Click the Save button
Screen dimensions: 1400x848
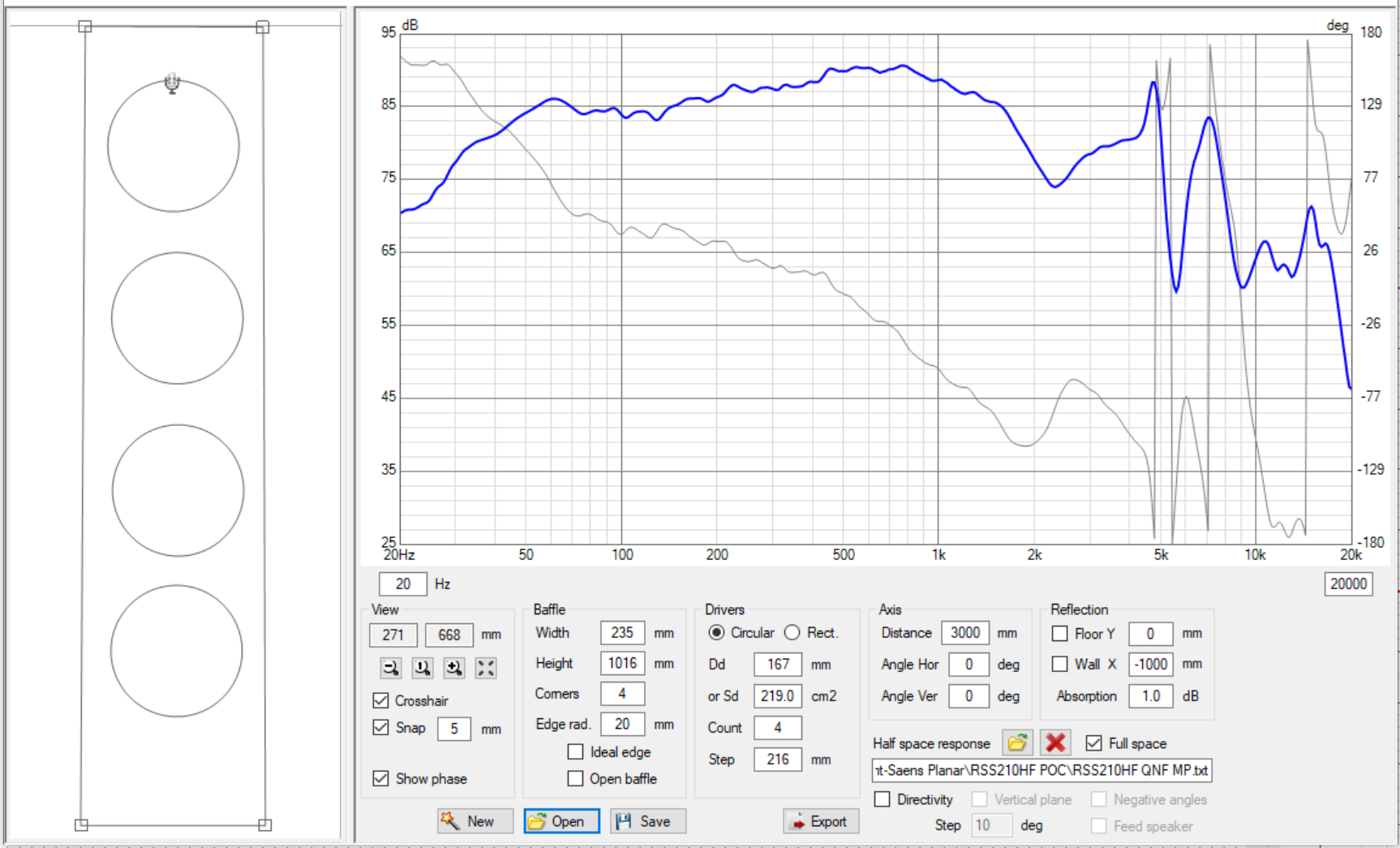[x=648, y=821]
